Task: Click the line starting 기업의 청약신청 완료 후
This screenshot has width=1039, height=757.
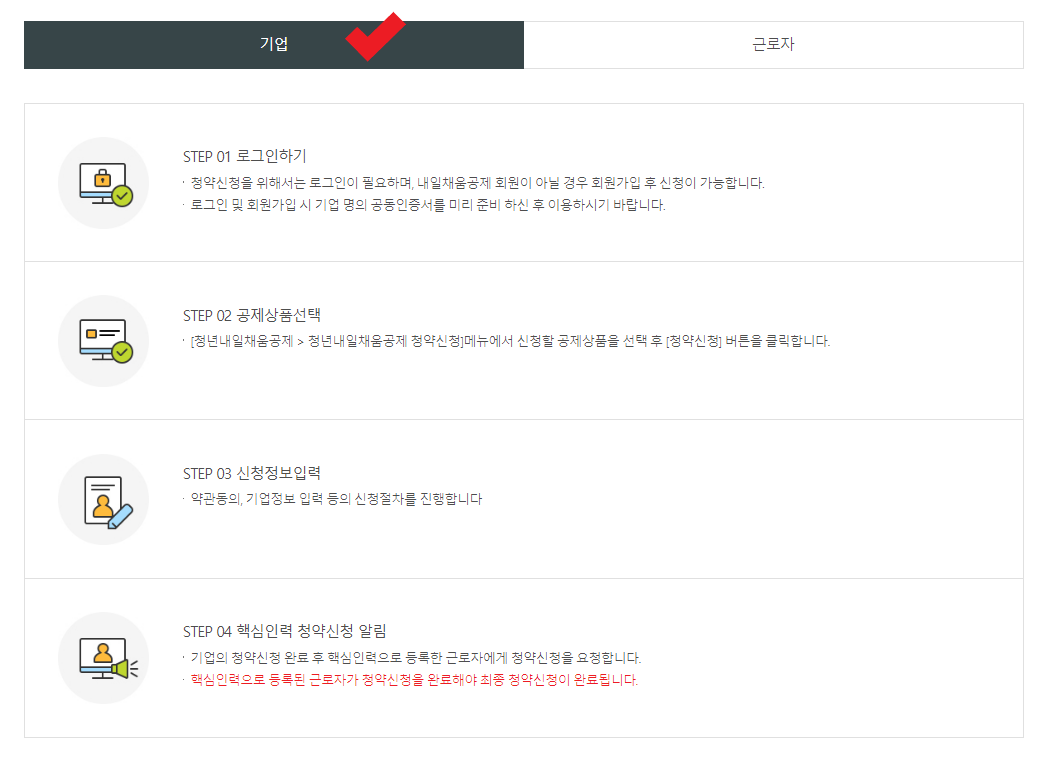Action: click(415, 658)
